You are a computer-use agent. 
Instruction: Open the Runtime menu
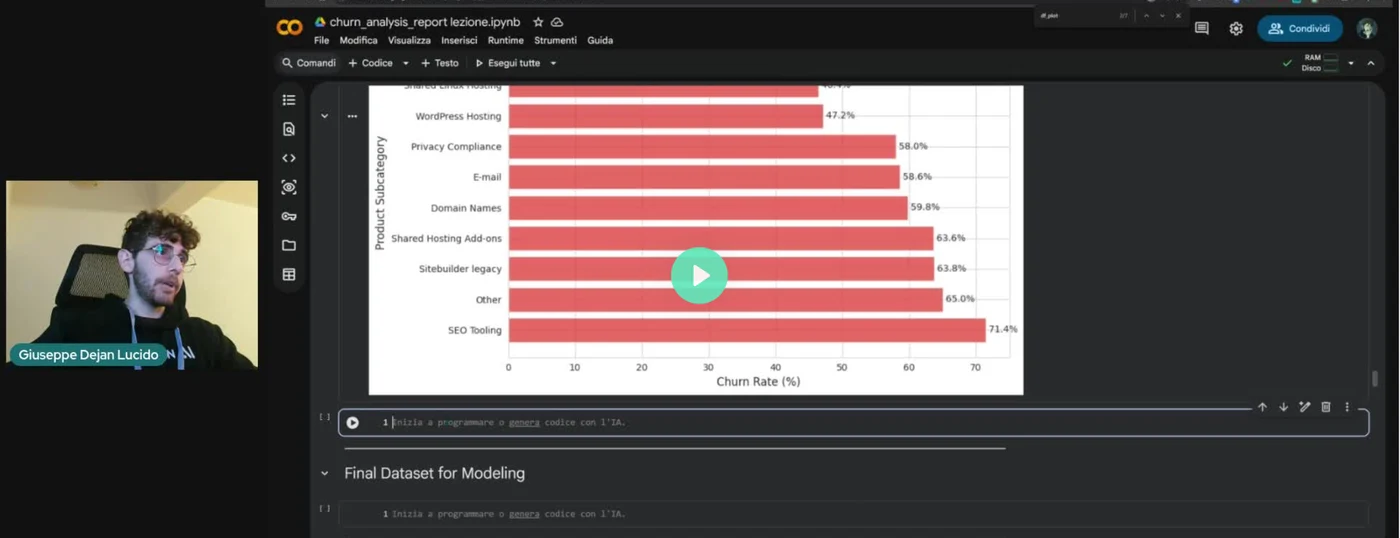[506, 41]
